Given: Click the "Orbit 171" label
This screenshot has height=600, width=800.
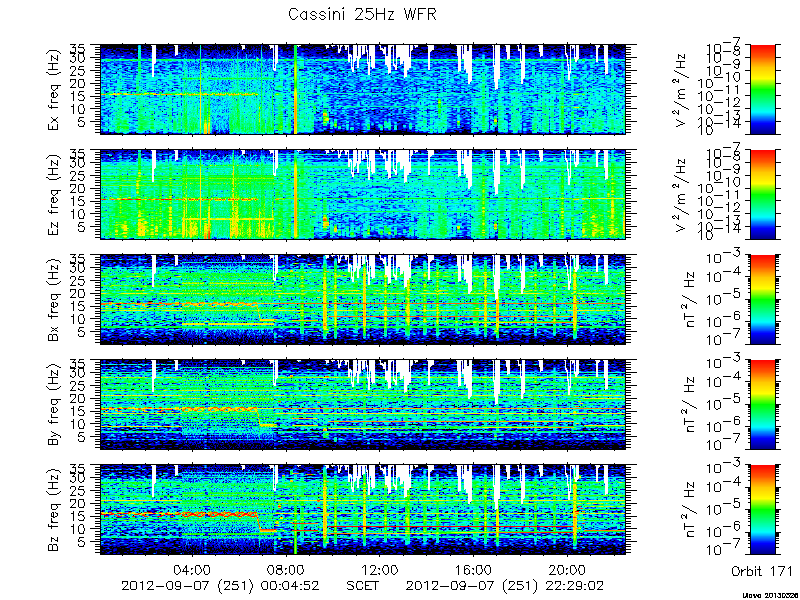Looking at the screenshot, I should 762,571.
